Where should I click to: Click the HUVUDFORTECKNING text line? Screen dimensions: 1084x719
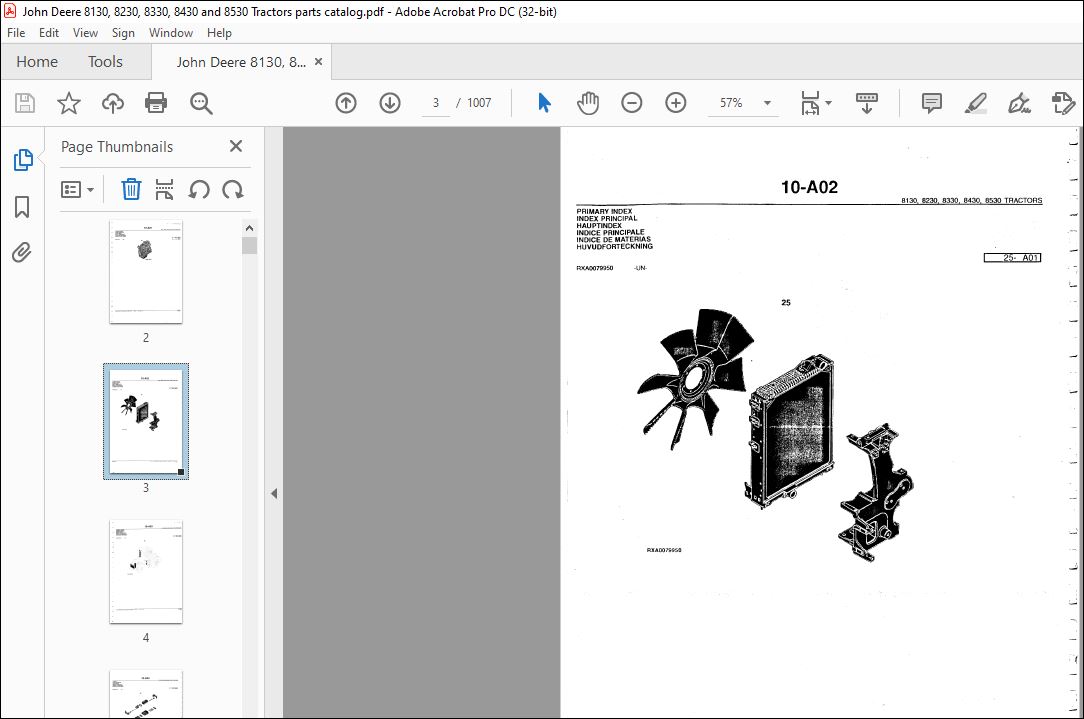click(615, 246)
